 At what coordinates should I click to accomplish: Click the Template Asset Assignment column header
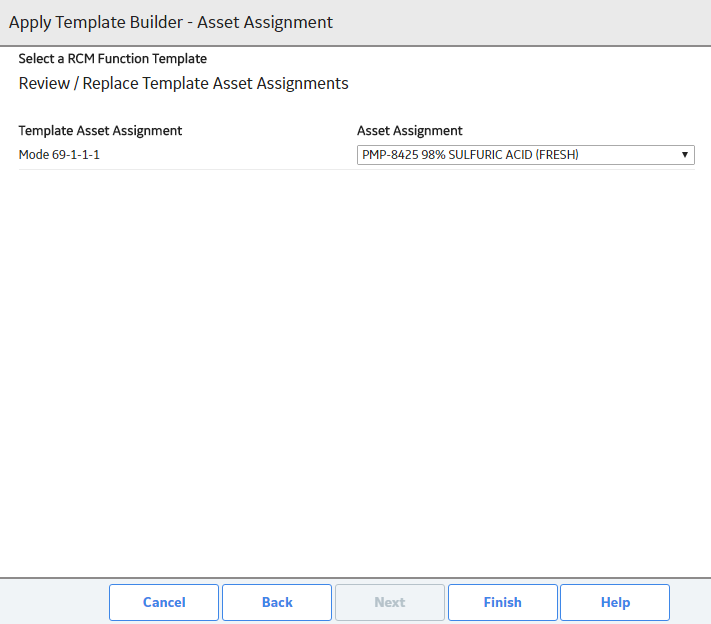click(x=100, y=131)
